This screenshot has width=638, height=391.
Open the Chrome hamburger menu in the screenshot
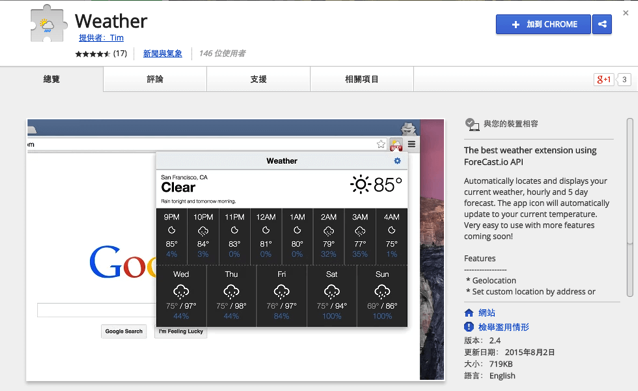pyautogui.click(x=411, y=144)
